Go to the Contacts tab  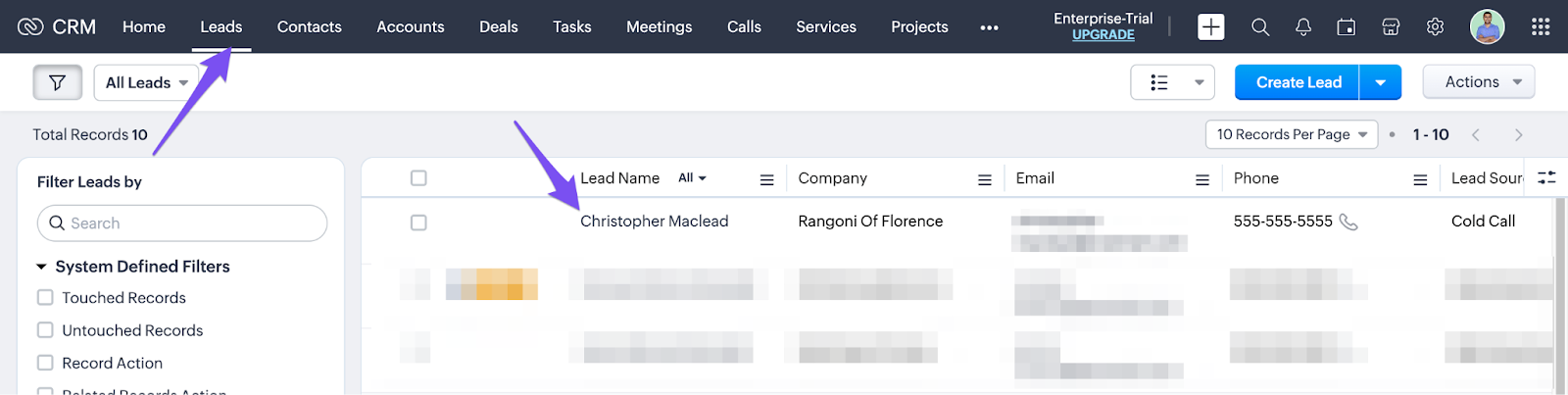309,26
